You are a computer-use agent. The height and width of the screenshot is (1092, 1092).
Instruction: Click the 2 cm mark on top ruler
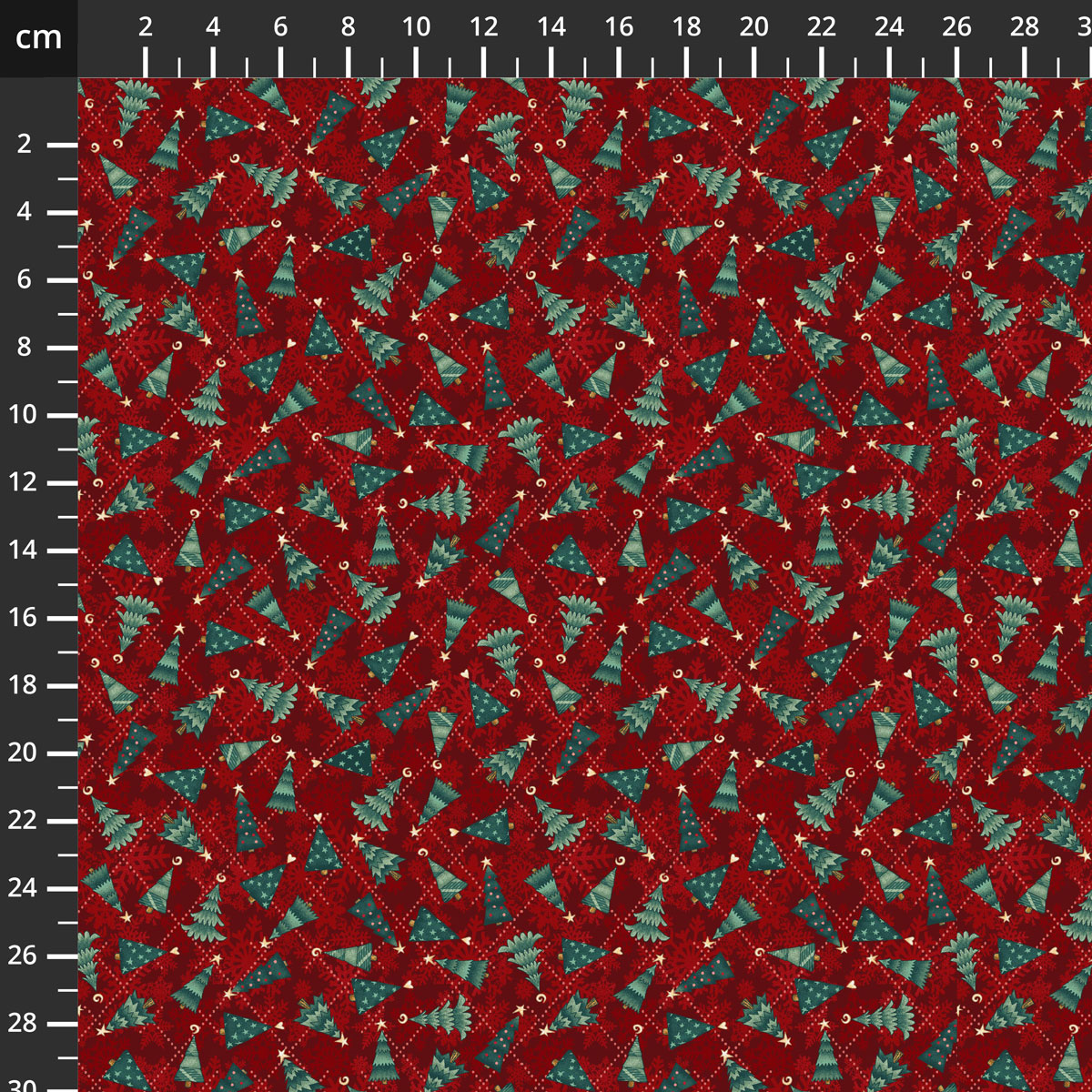144,25
